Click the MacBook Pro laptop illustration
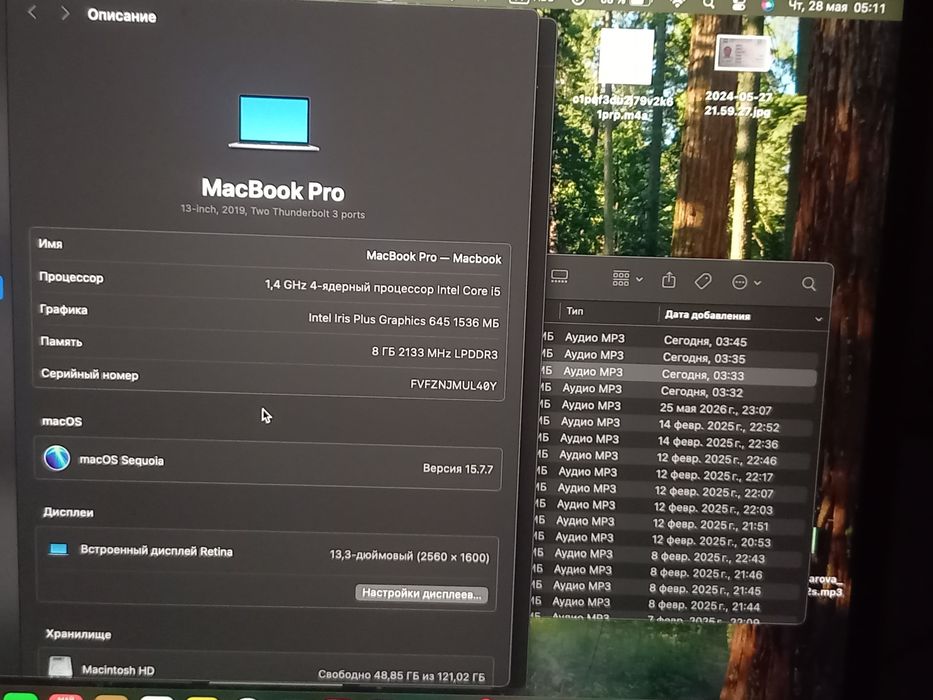 pyautogui.click(x=274, y=122)
